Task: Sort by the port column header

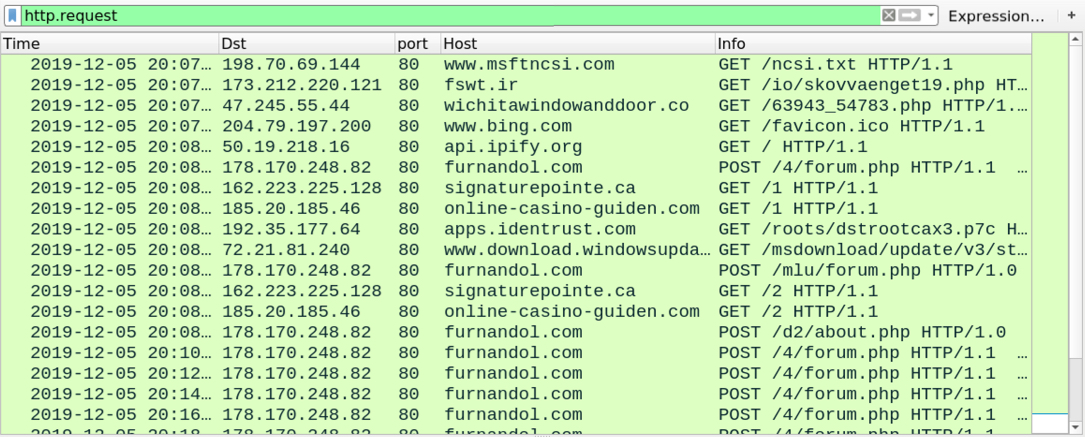Action: point(418,44)
